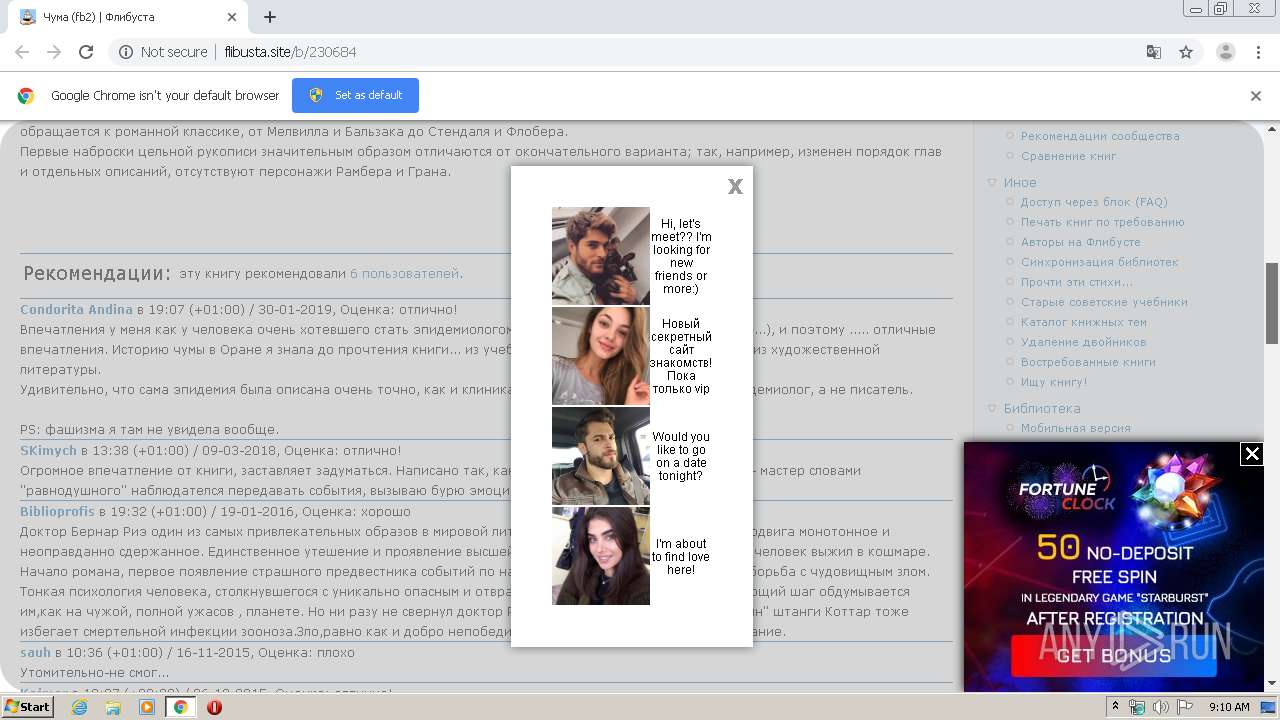The height and width of the screenshot is (720, 1280).
Task: Open 'Доступ через блок (FAQ)' link
Action: point(1094,202)
